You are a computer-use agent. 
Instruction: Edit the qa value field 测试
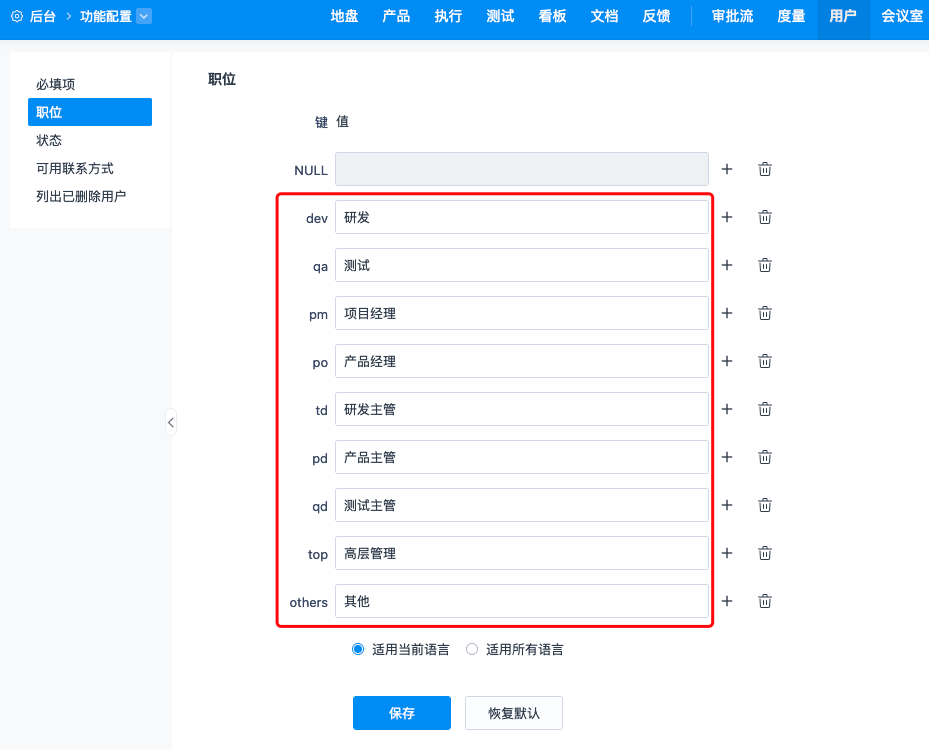522,265
